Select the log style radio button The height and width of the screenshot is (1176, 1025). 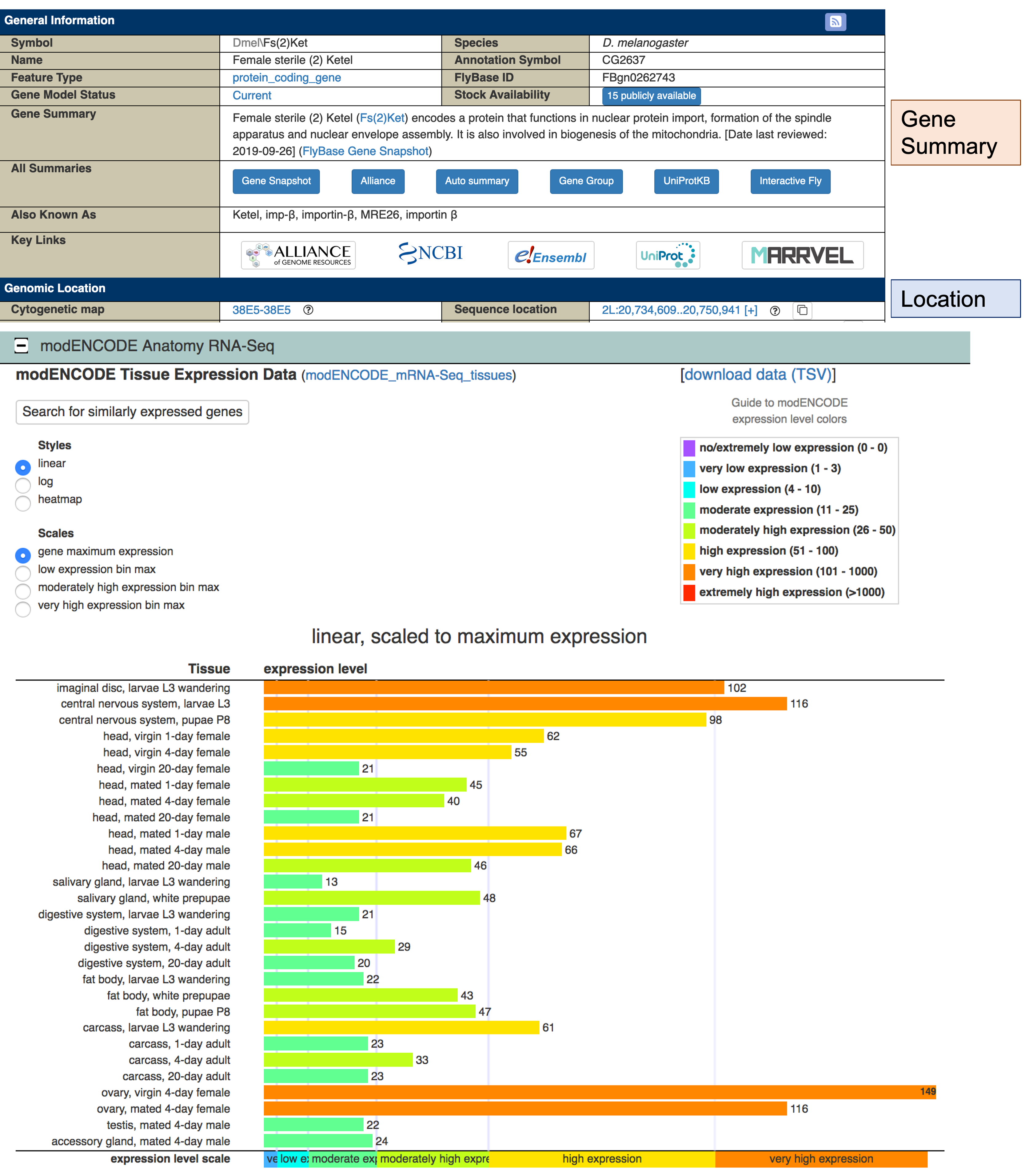[x=23, y=485]
